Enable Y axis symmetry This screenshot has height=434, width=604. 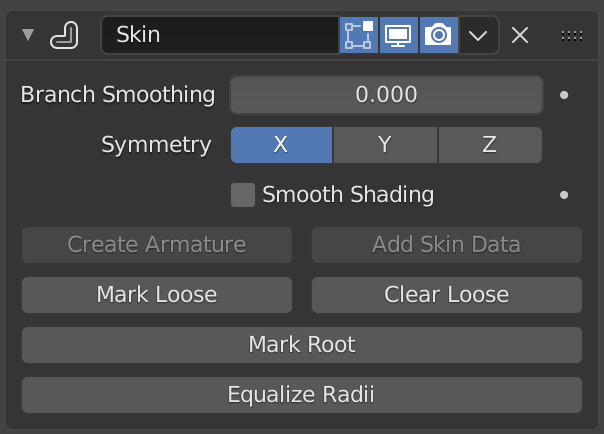[385, 144]
